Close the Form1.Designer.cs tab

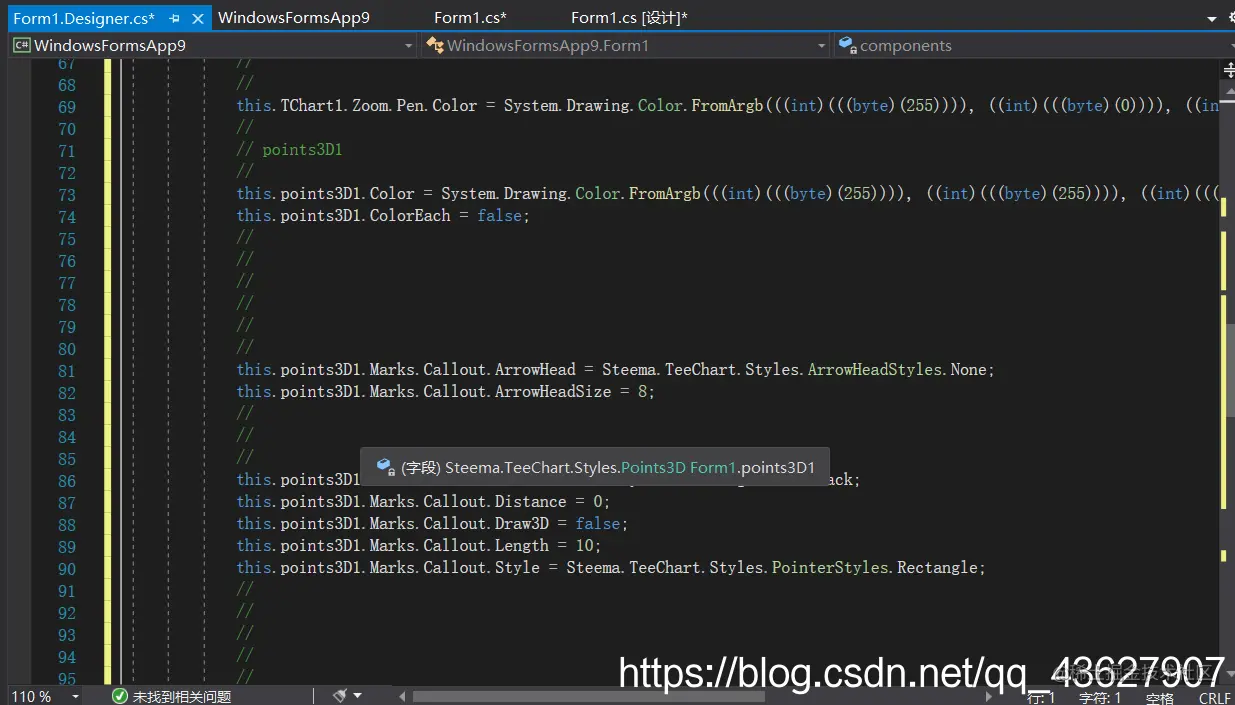pyautogui.click(x=197, y=18)
